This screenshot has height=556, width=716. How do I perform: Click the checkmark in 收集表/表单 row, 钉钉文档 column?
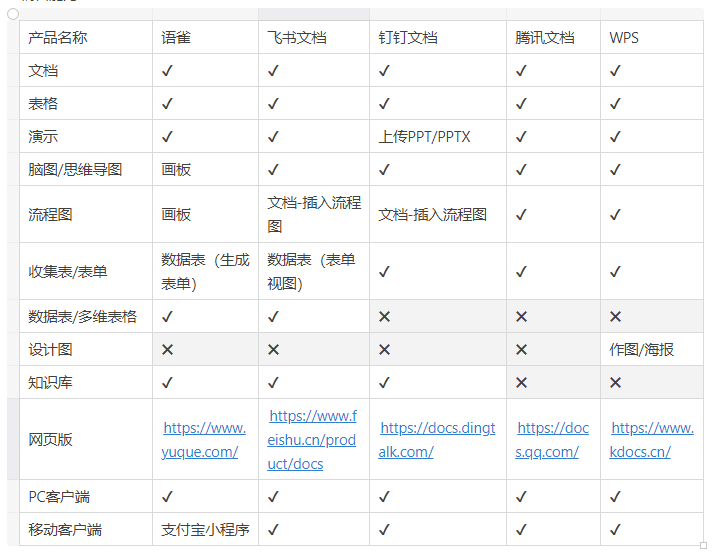(x=384, y=272)
